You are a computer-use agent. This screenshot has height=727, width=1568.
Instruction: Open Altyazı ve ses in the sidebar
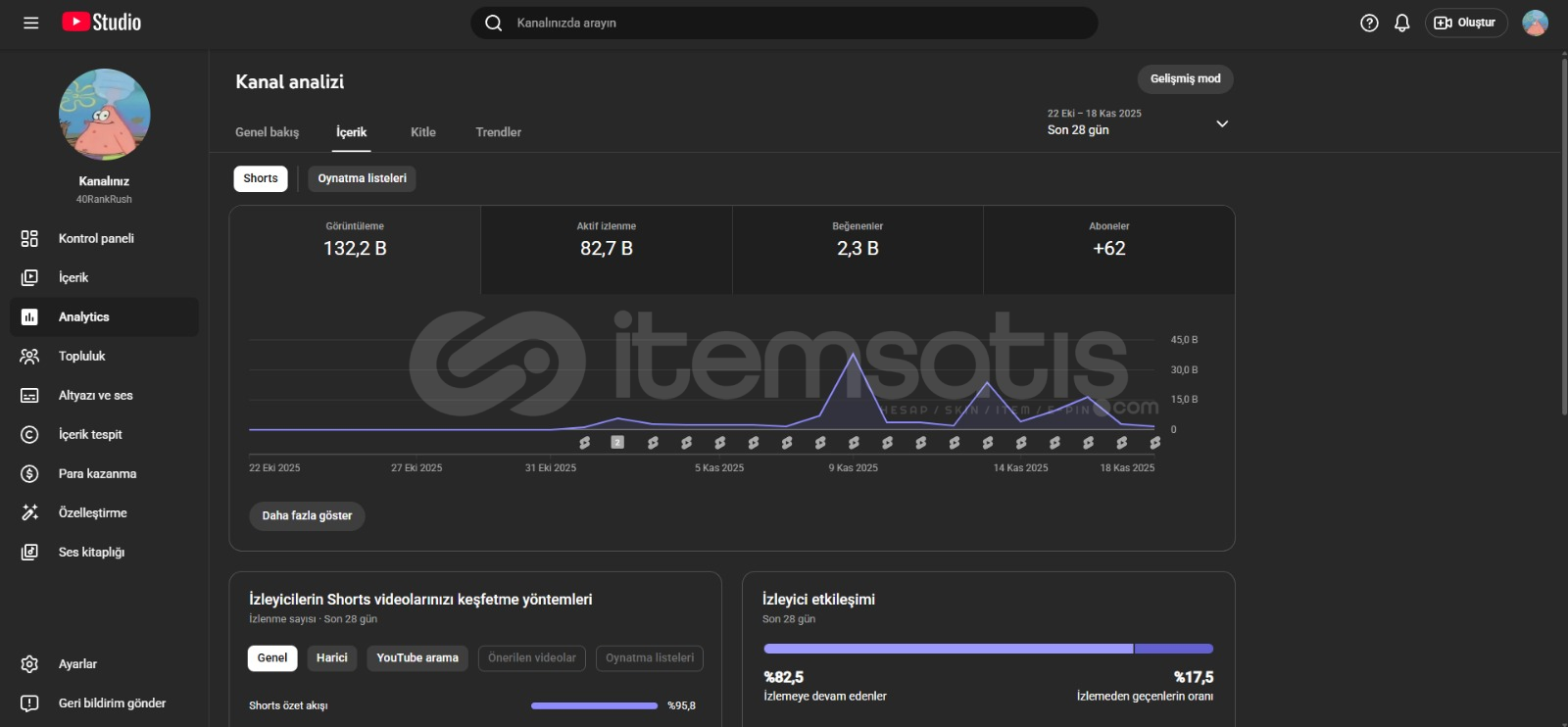click(95, 395)
